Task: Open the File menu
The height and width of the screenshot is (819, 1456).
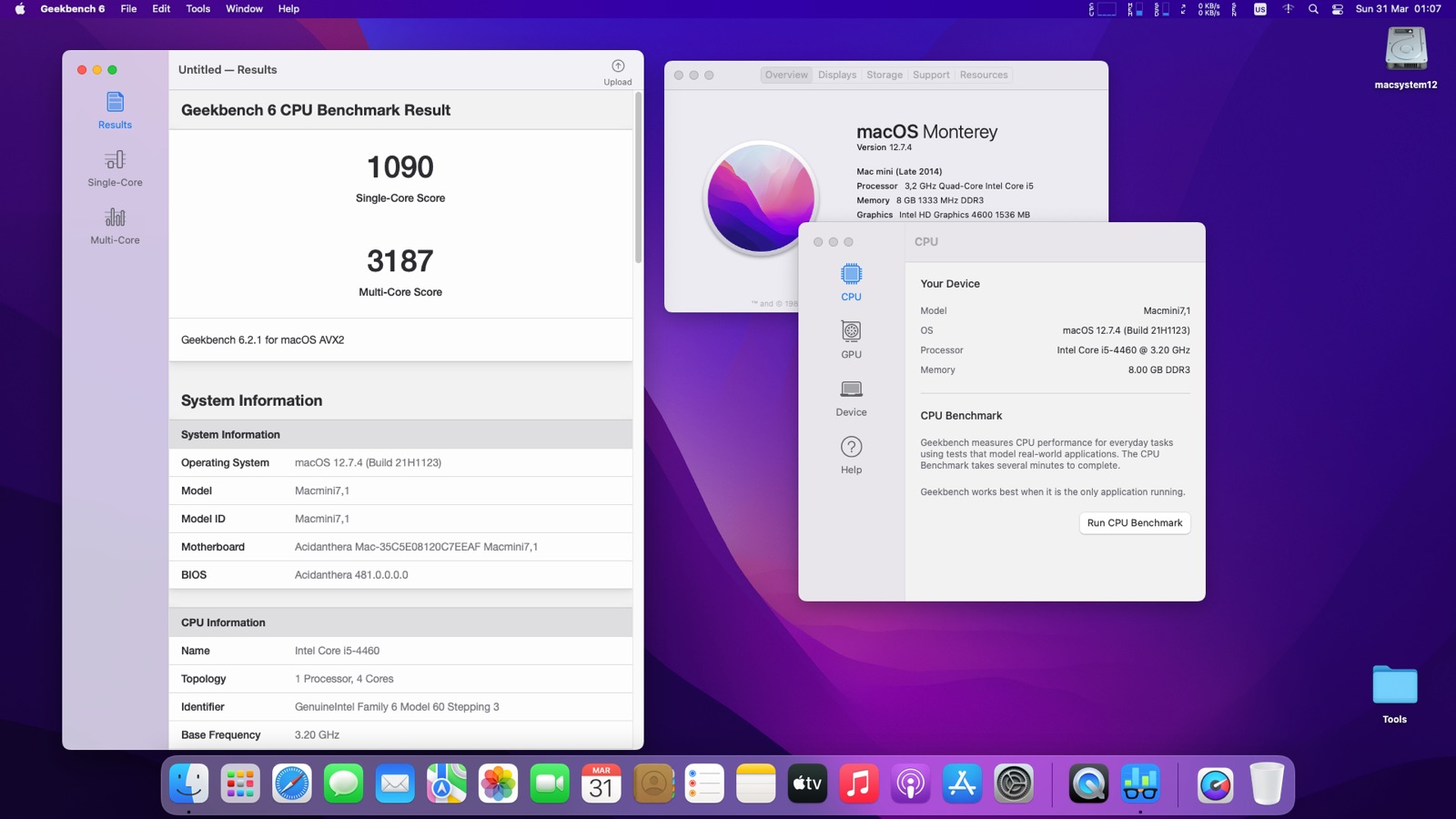Action: [x=128, y=9]
